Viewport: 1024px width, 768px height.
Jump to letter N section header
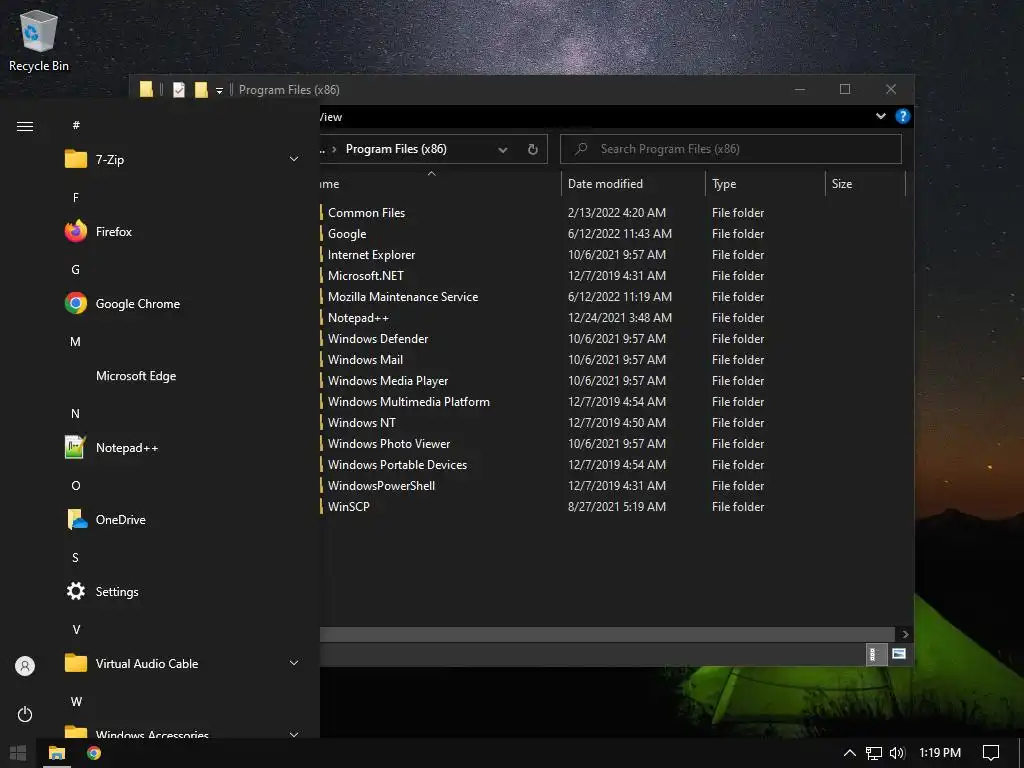[x=76, y=413]
